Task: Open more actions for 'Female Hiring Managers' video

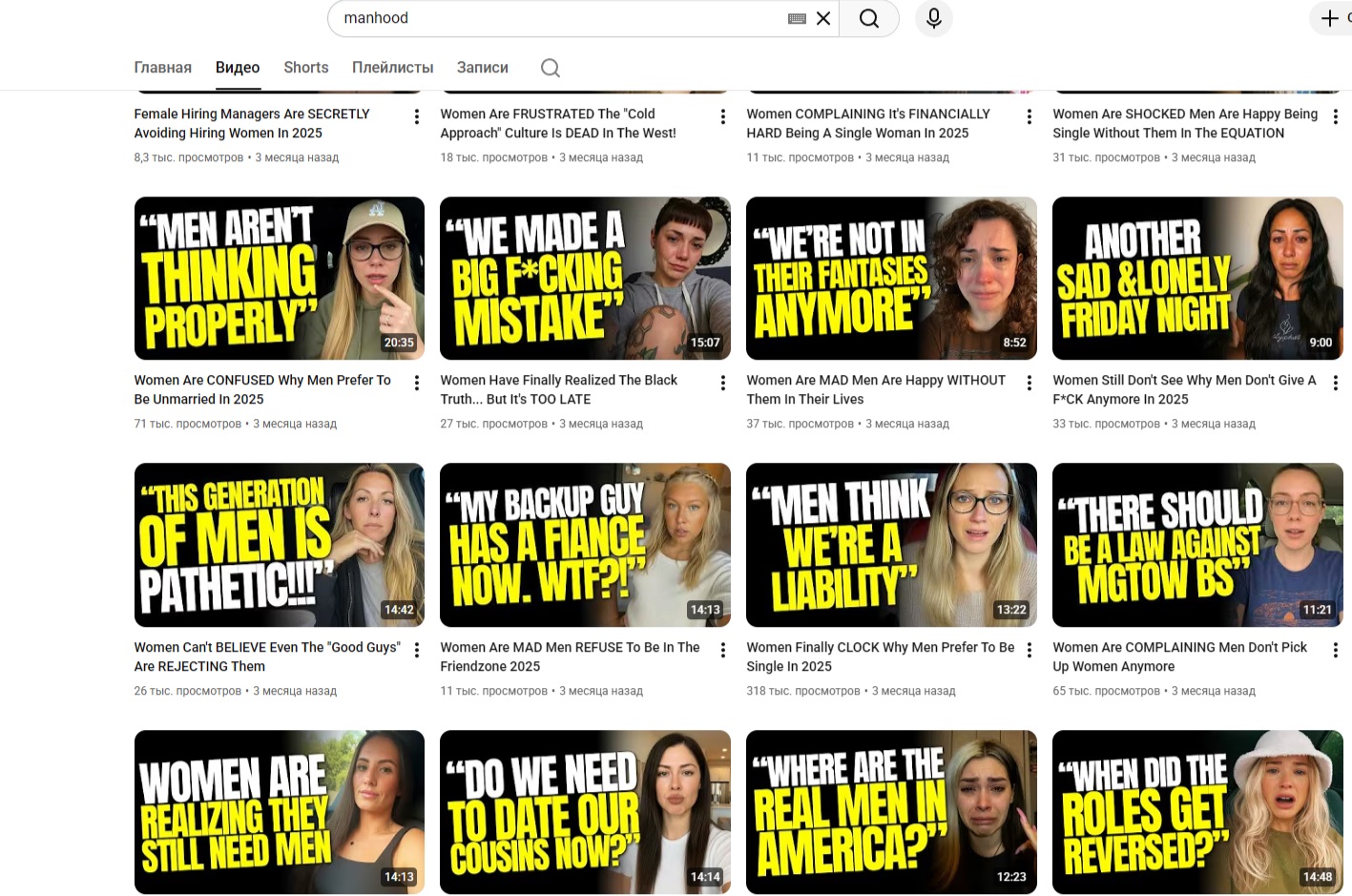Action: pos(417,116)
